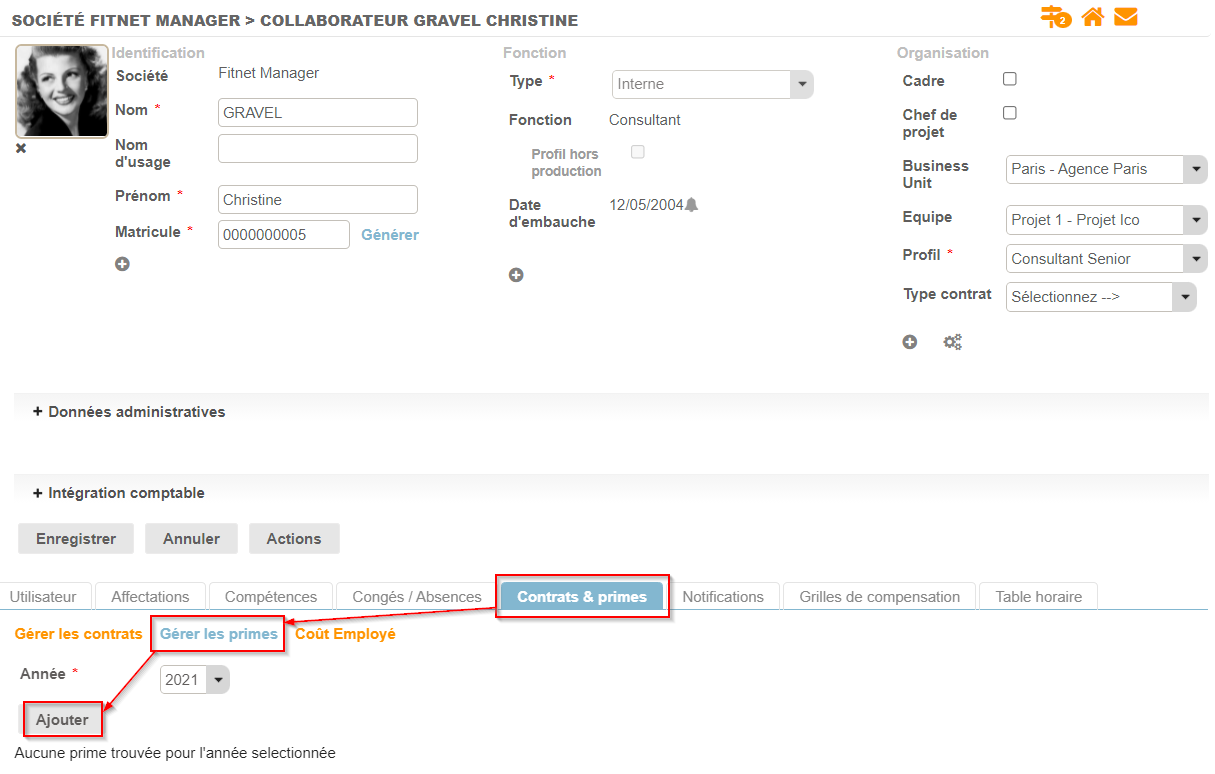The width and height of the screenshot is (1215, 774).
Task: Click the Enregistrer button
Action: tap(76, 539)
